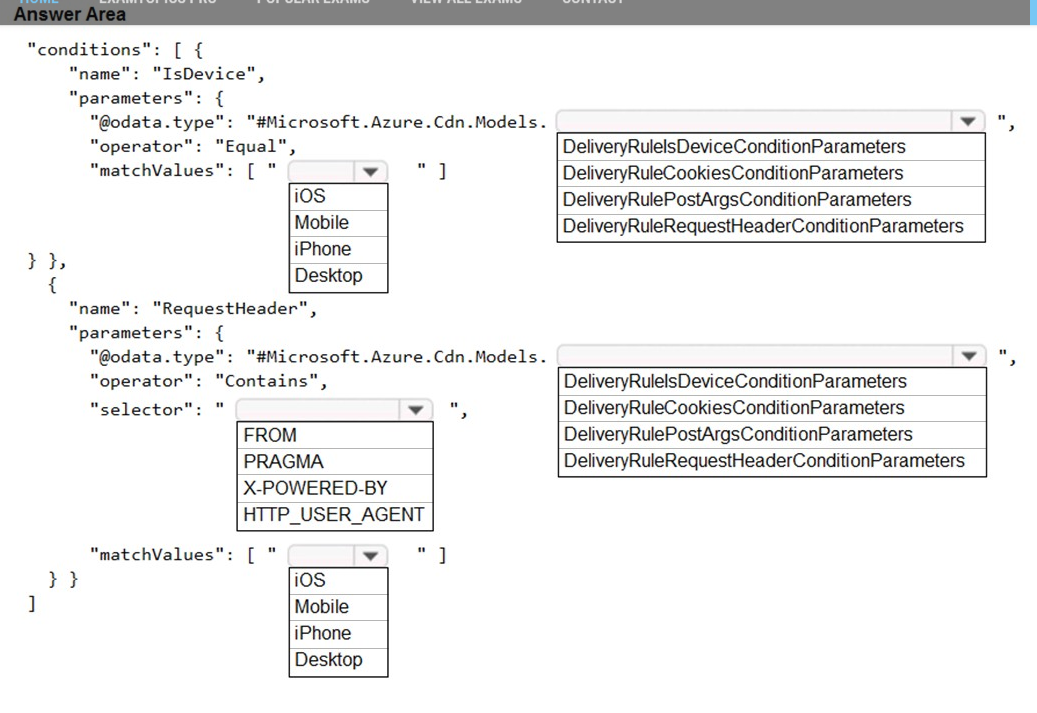Select Mobile in IsDevice matchValues list
Image resolution: width=1037 pixels, height=713 pixels.
pyautogui.click(x=339, y=223)
